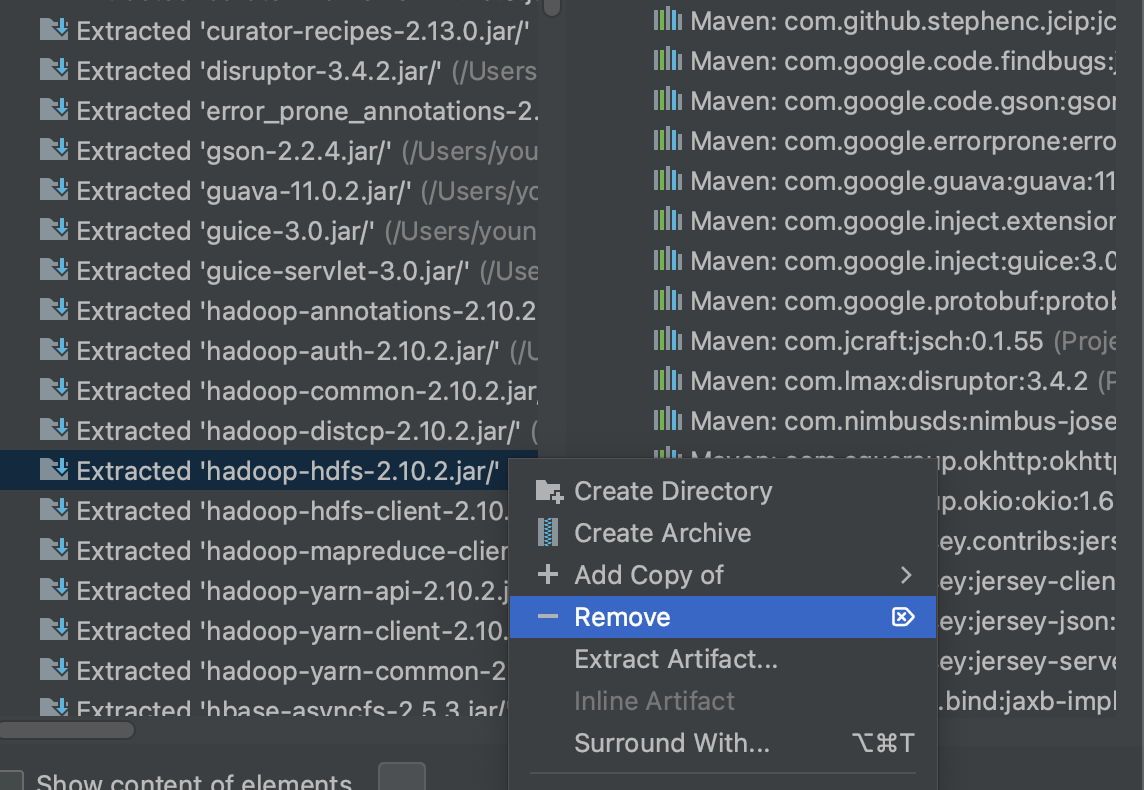Click the extracted icon beside guava-11.0.2.jar

click(x=53, y=191)
